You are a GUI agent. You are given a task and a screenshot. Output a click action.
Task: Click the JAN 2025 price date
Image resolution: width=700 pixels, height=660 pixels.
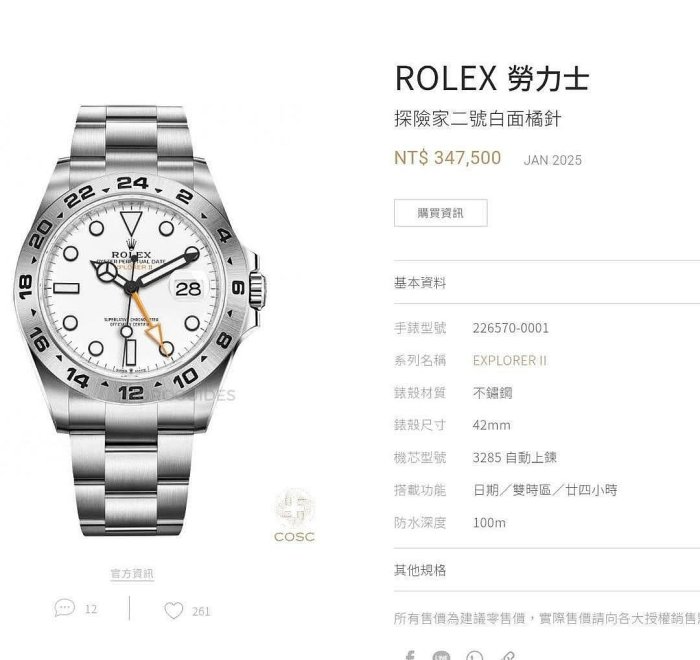pos(553,160)
